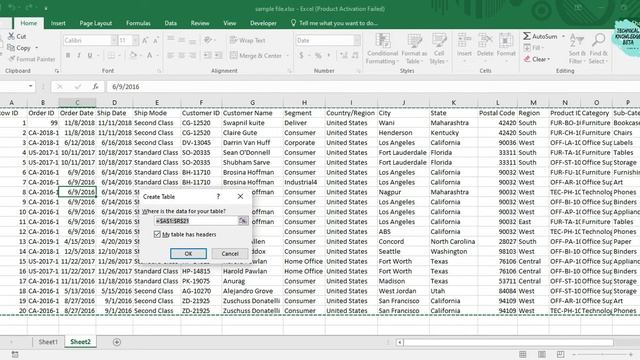Toggle Italic formatting

point(79,55)
